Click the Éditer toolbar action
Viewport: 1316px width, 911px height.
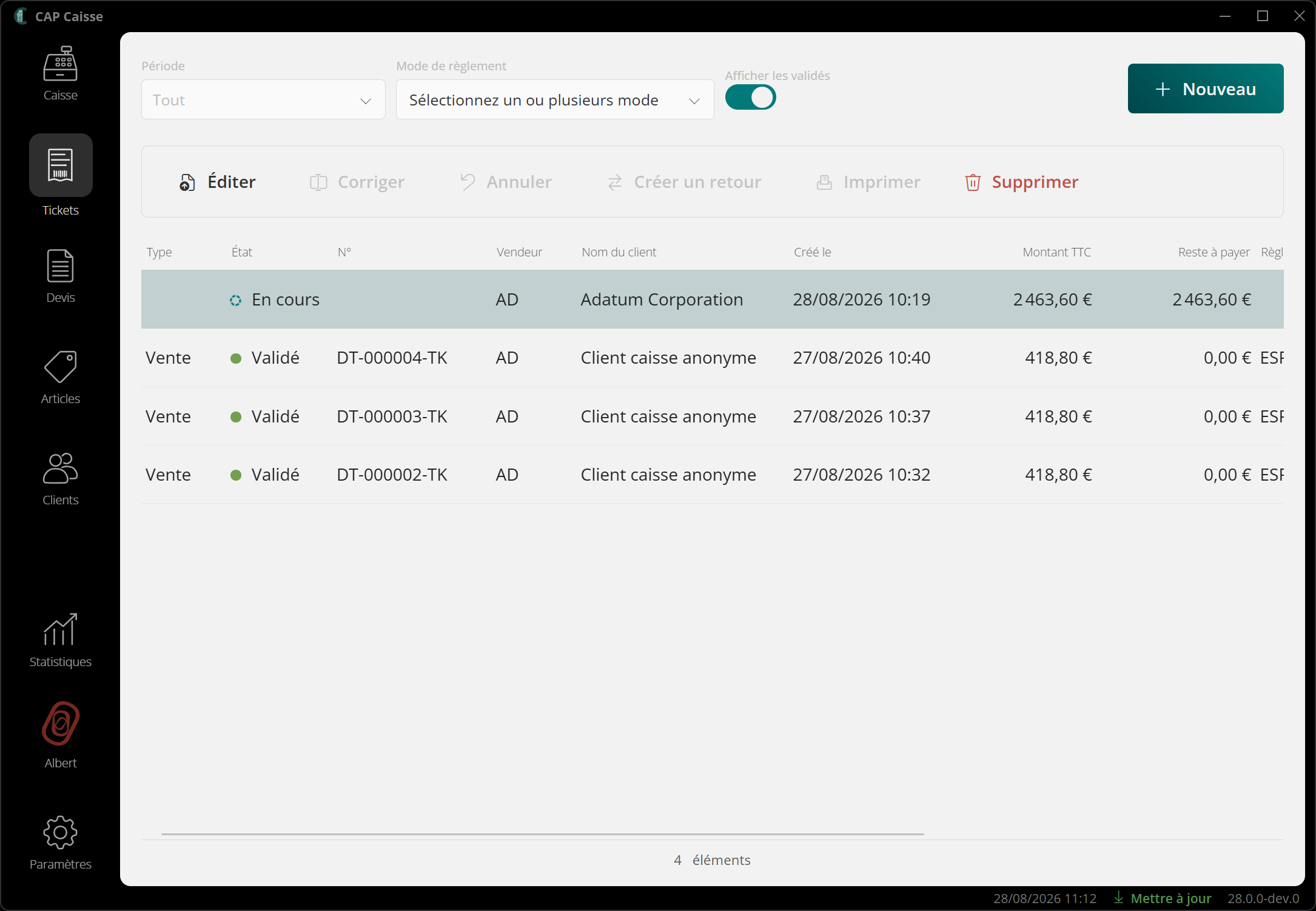[217, 182]
